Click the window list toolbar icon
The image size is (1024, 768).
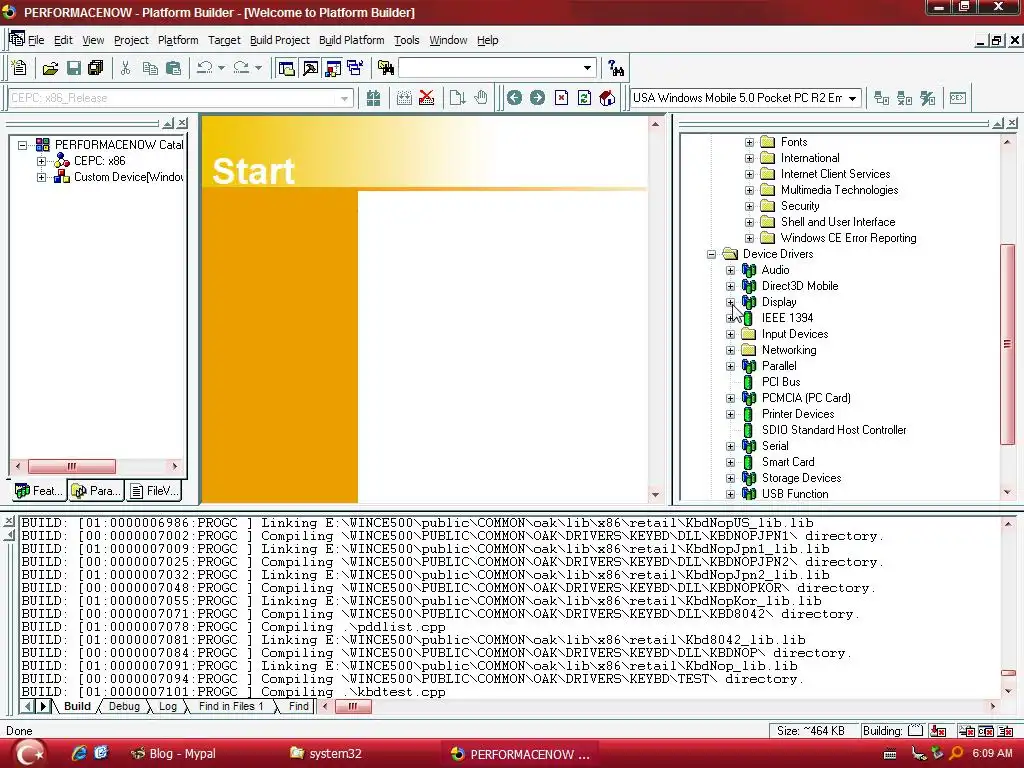(x=355, y=68)
